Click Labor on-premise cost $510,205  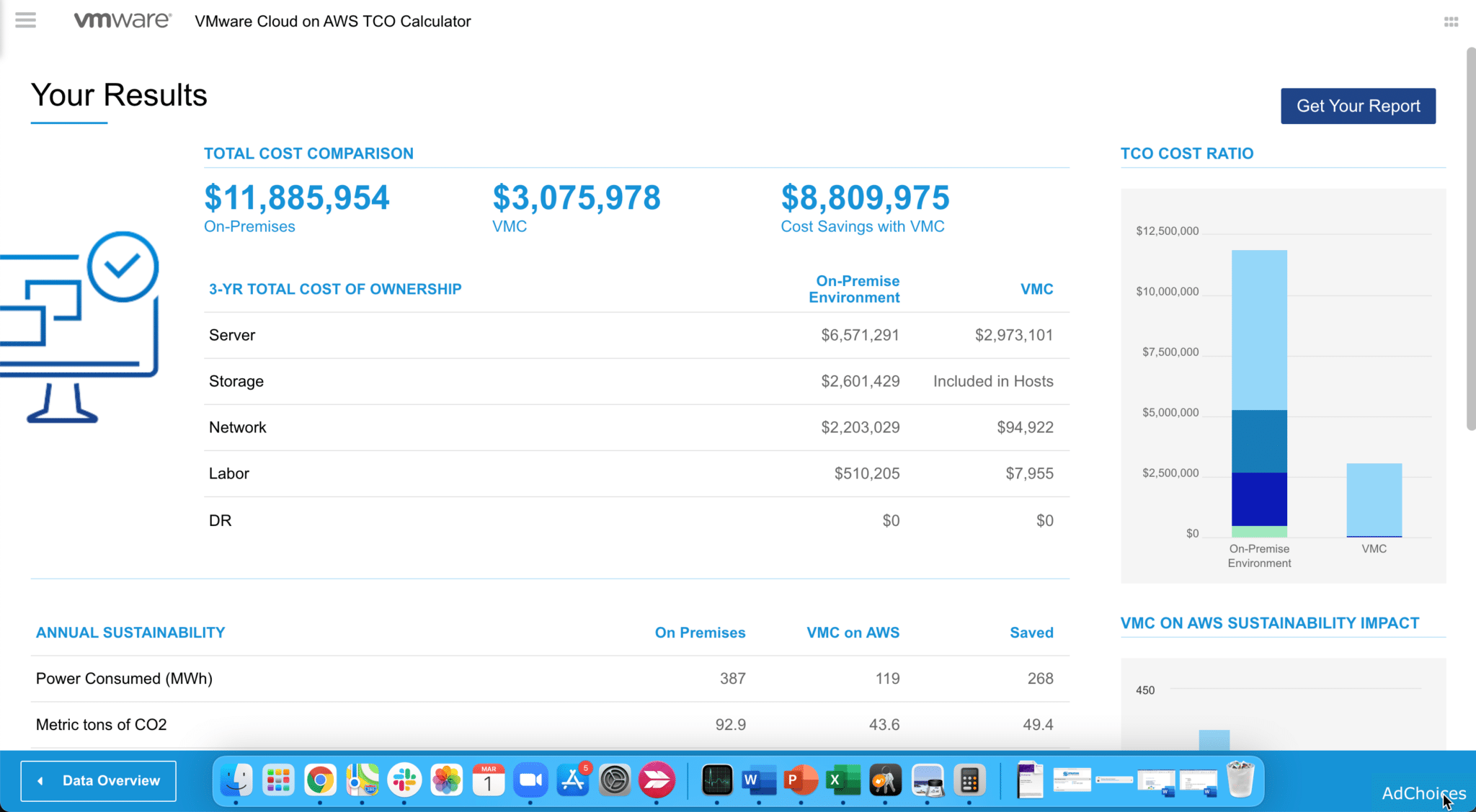click(867, 473)
